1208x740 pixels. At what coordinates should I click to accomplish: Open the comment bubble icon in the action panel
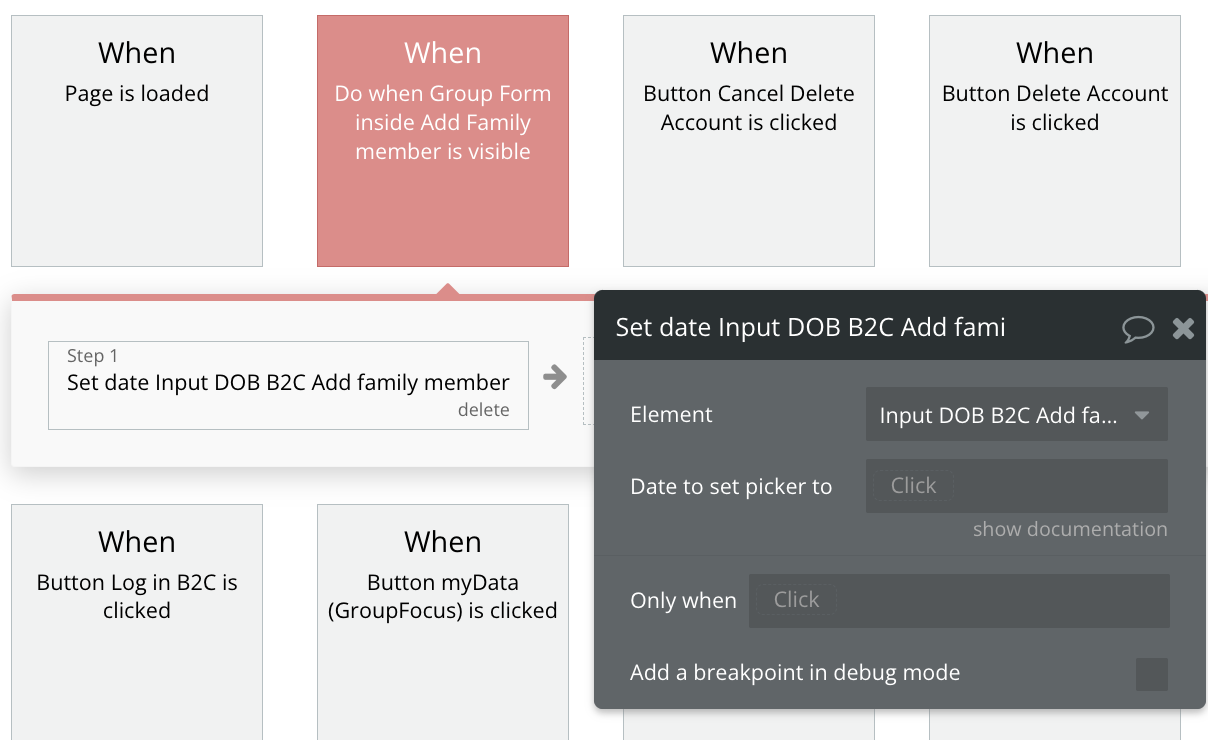click(x=1138, y=328)
